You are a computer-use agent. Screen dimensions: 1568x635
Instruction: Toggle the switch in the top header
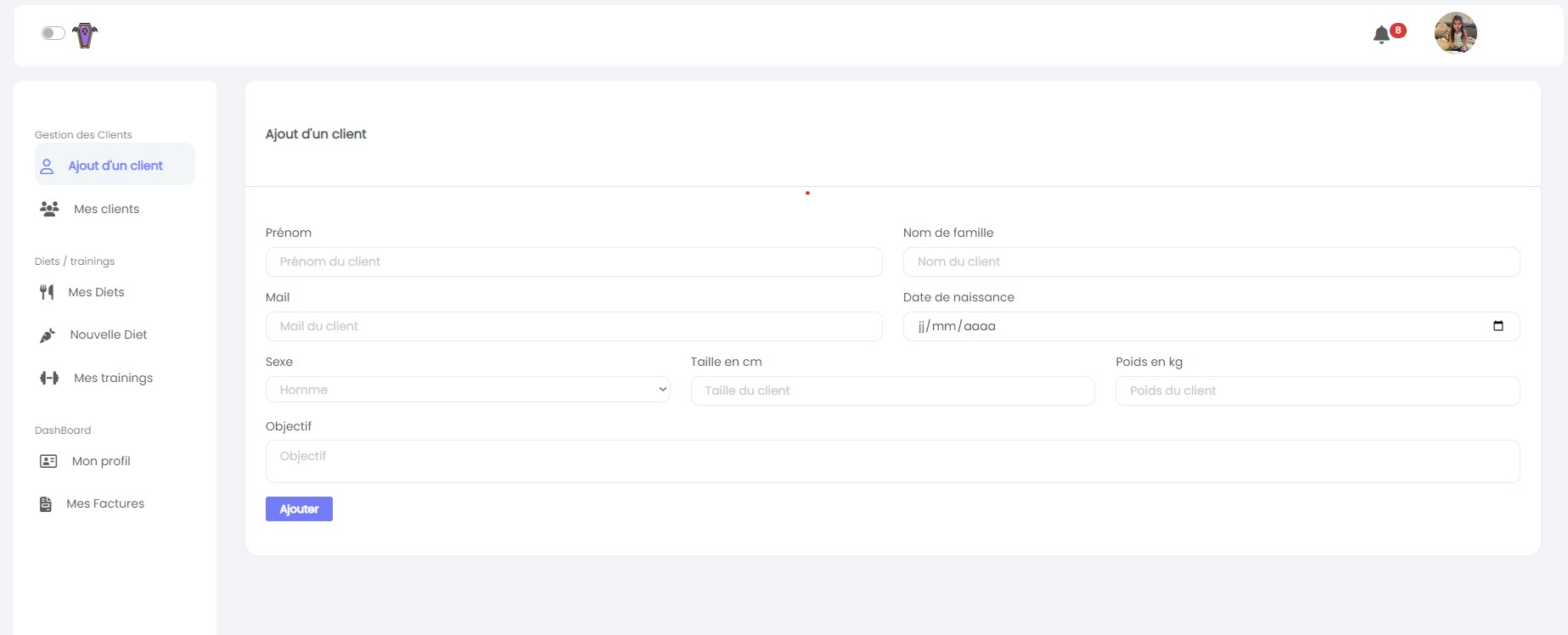point(53,33)
